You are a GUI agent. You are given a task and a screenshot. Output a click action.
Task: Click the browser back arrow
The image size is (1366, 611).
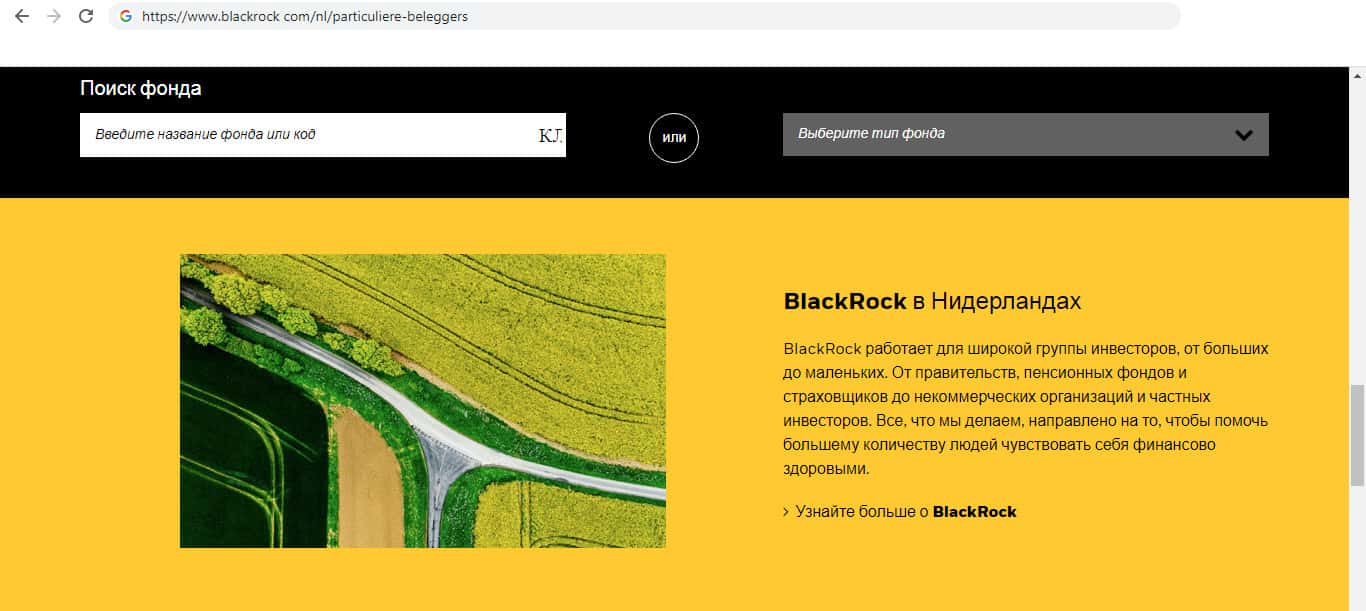tap(22, 16)
